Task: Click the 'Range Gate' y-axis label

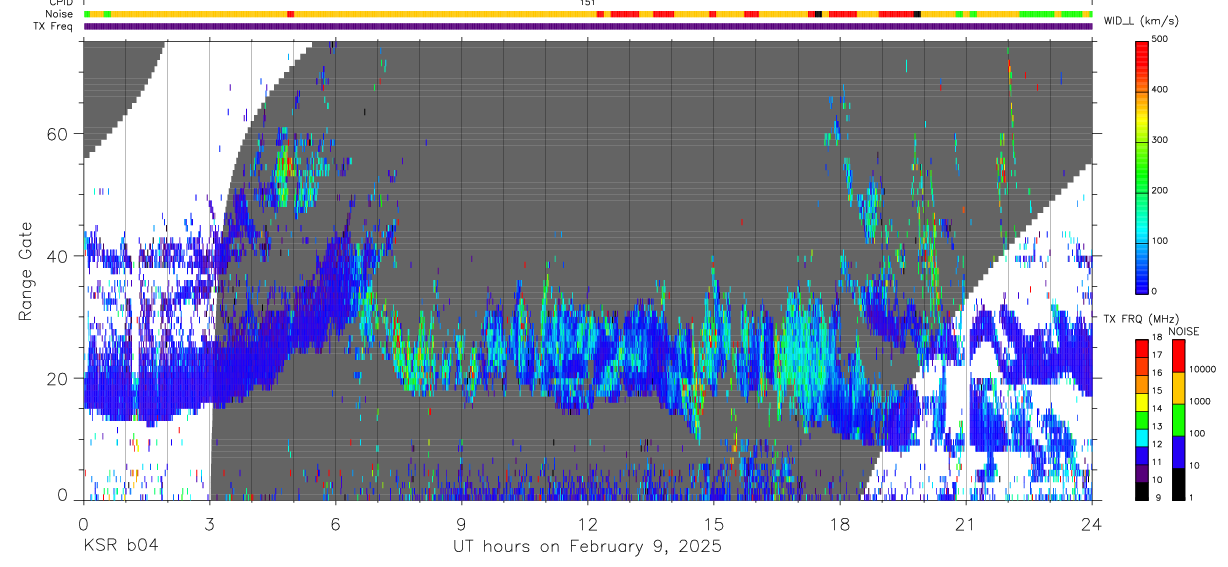Action: [x=25, y=270]
